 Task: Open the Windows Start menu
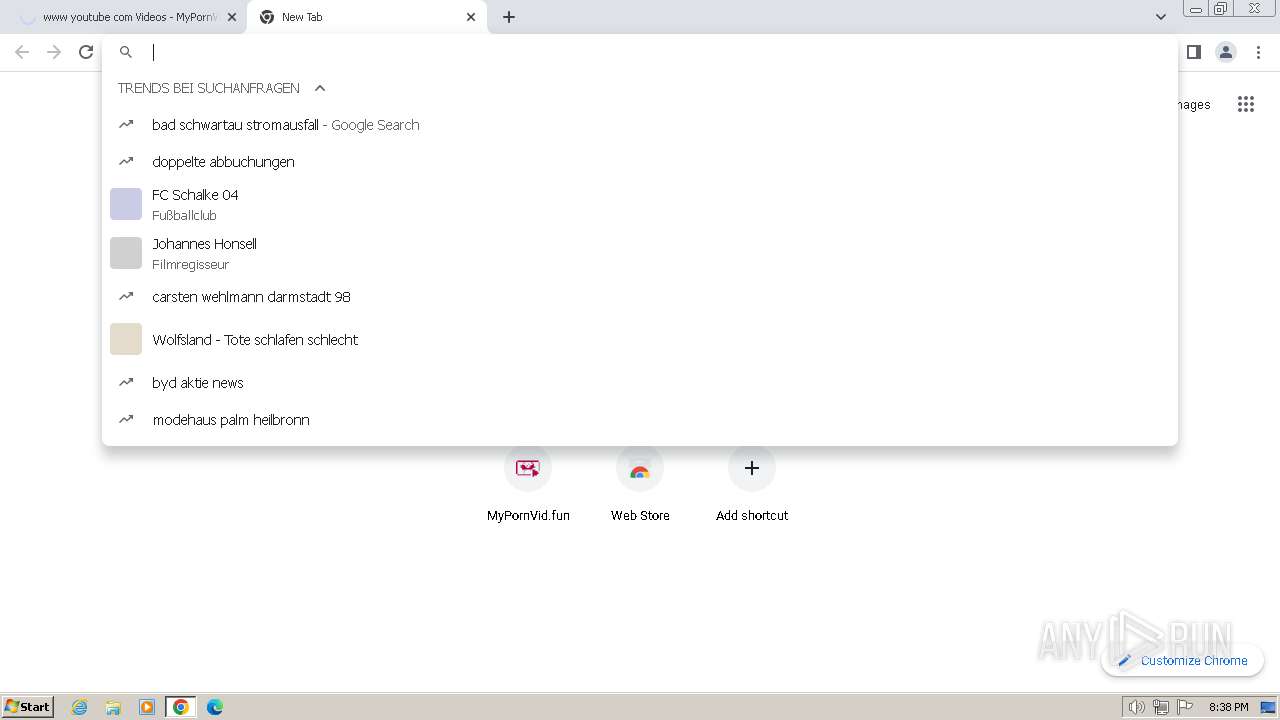pyautogui.click(x=28, y=706)
